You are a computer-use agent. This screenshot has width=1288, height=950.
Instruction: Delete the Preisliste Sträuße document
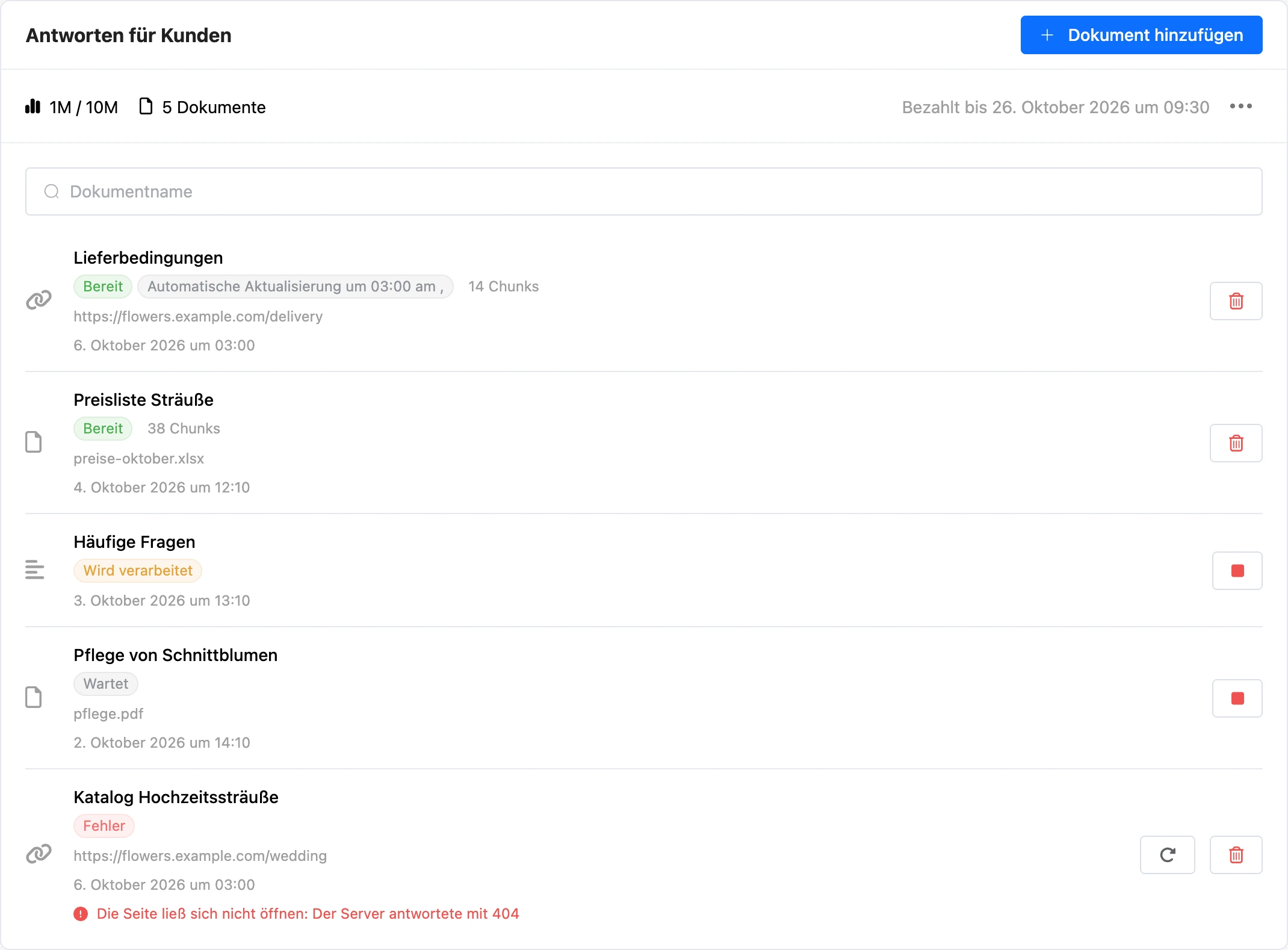(1236, 443)
